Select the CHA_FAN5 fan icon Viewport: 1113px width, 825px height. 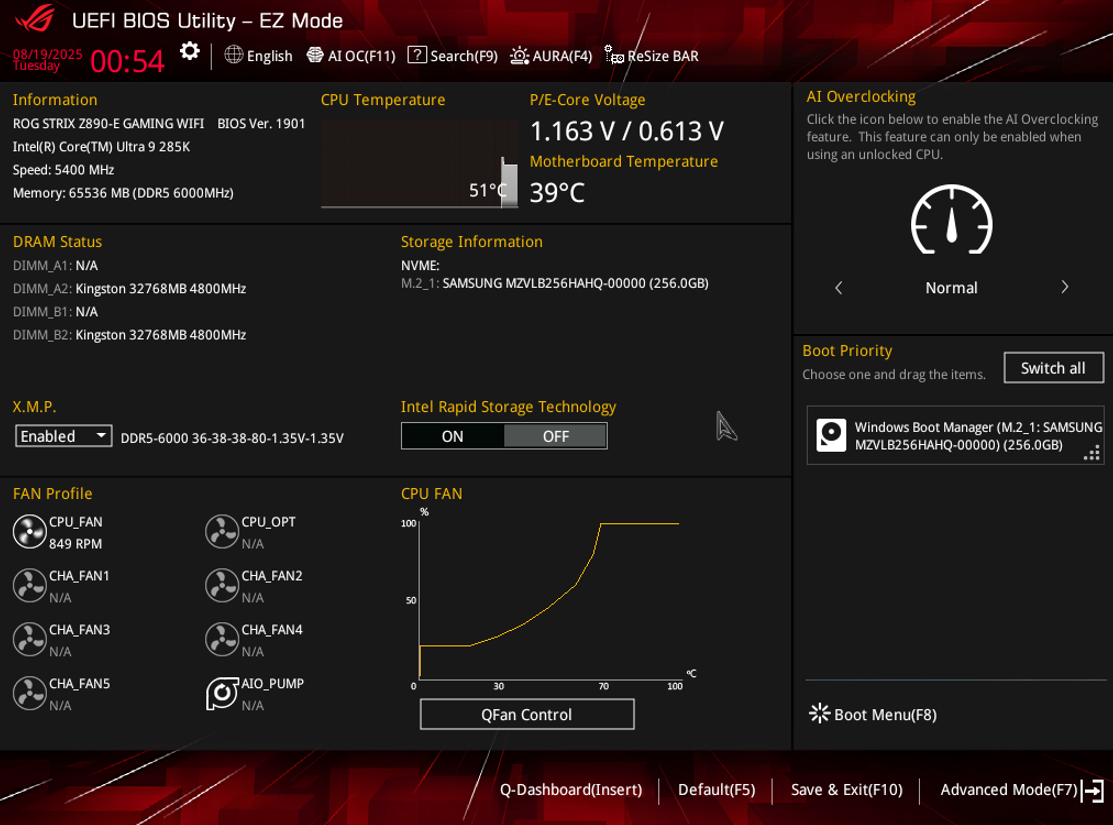[30, 694]
